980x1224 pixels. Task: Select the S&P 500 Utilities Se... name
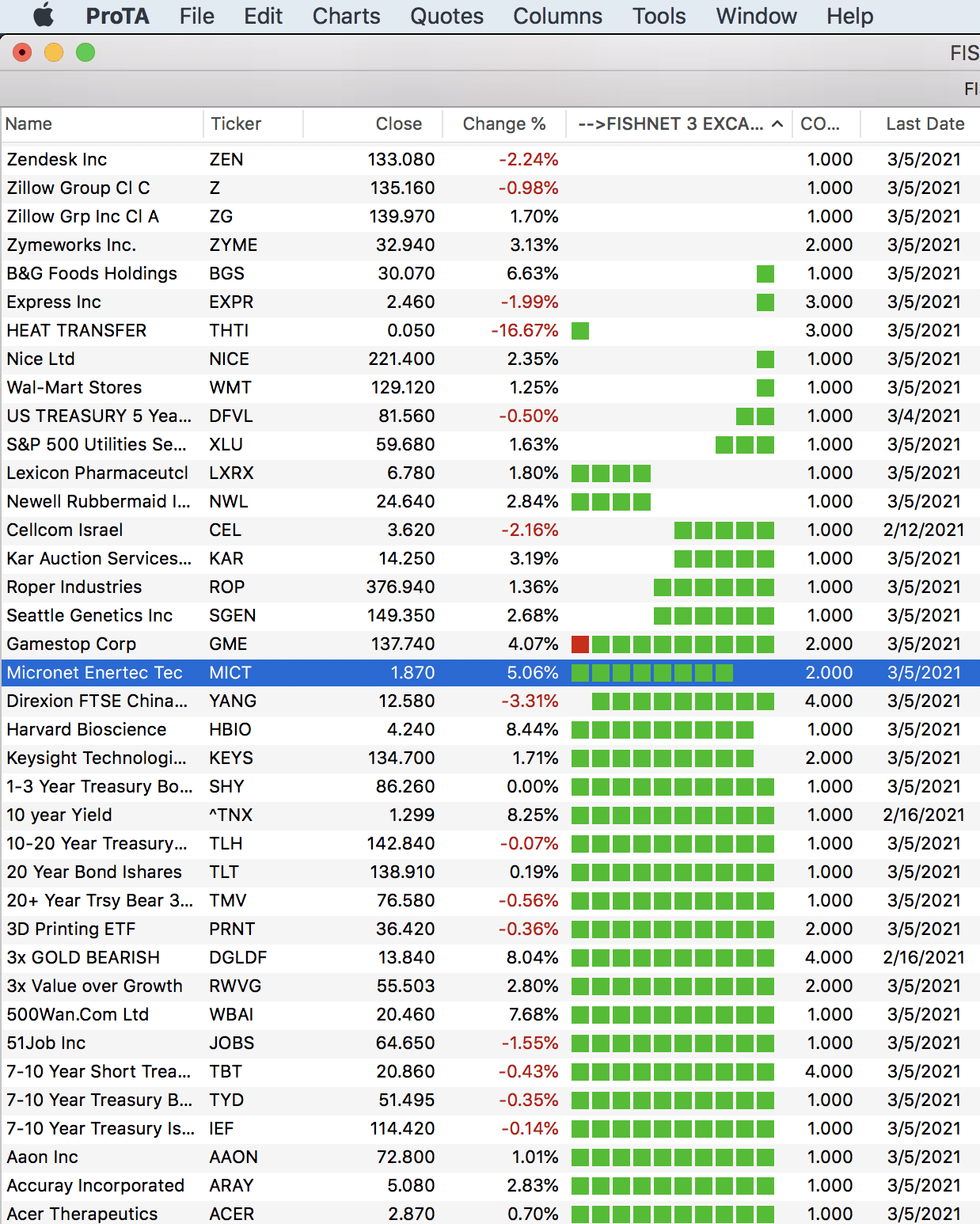97,444
